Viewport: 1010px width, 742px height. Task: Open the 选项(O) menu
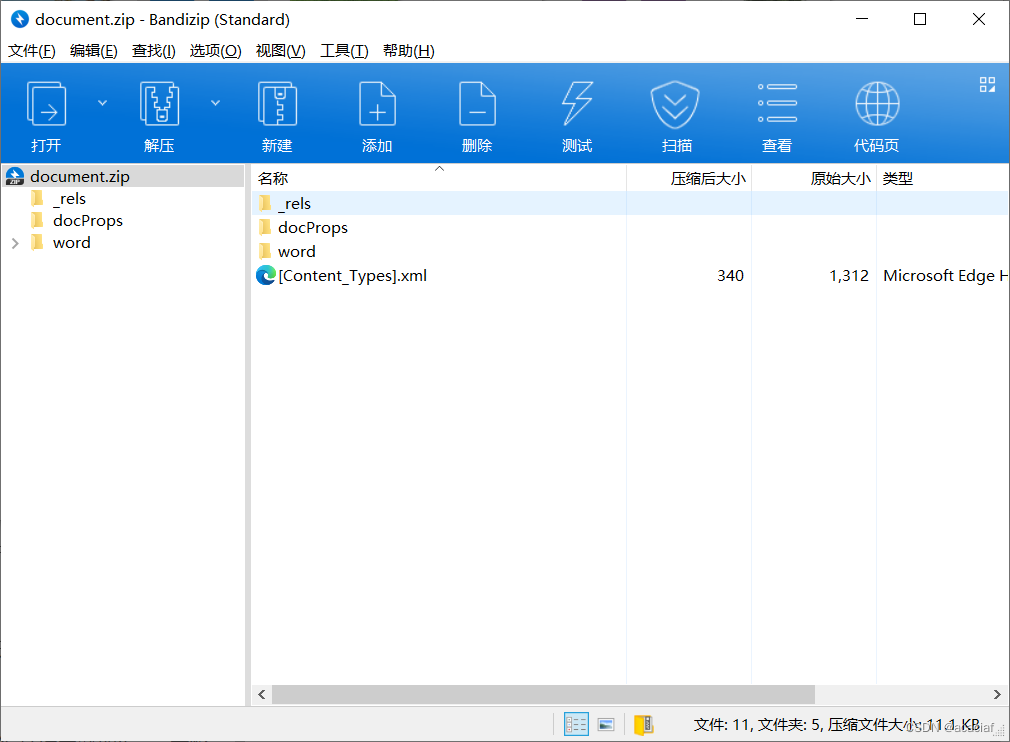click(x=215, y=51)
